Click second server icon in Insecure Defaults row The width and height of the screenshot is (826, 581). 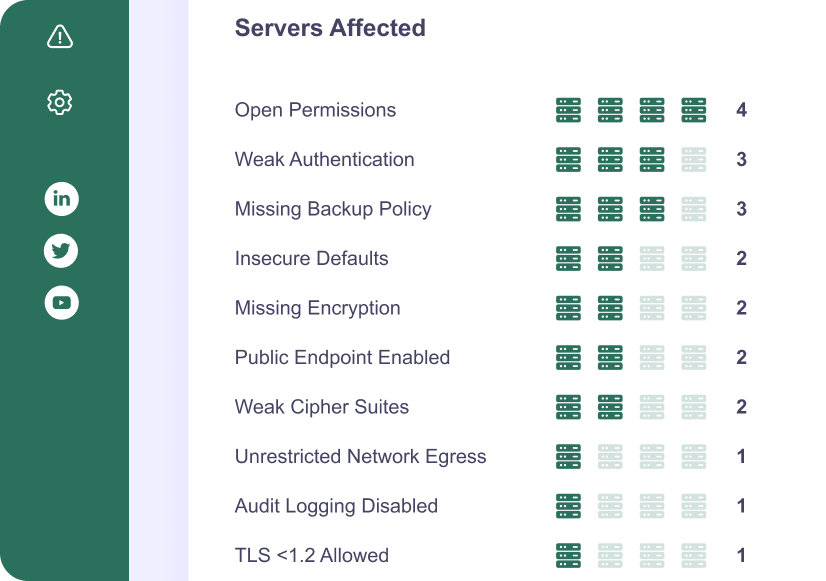pos(610,259)
